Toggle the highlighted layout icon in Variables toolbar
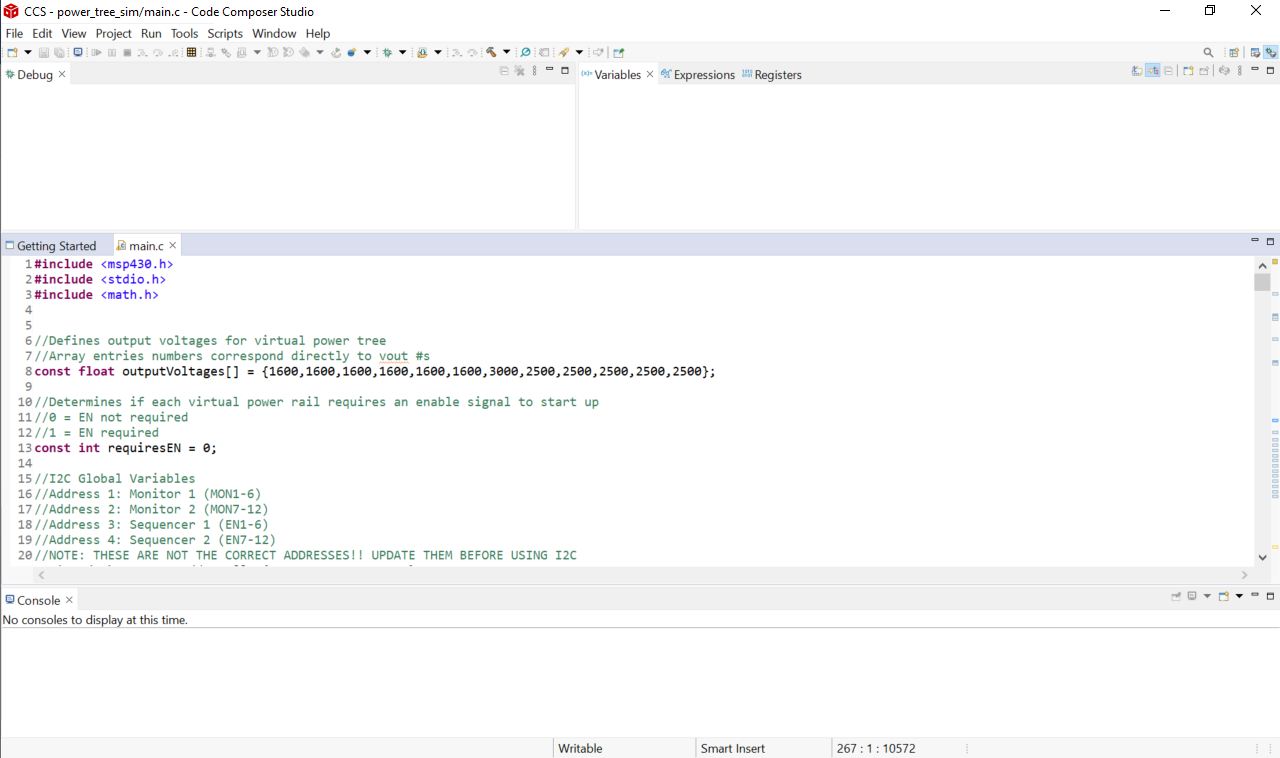Viewport: 1280px width, 758px height. (1153, 71)
